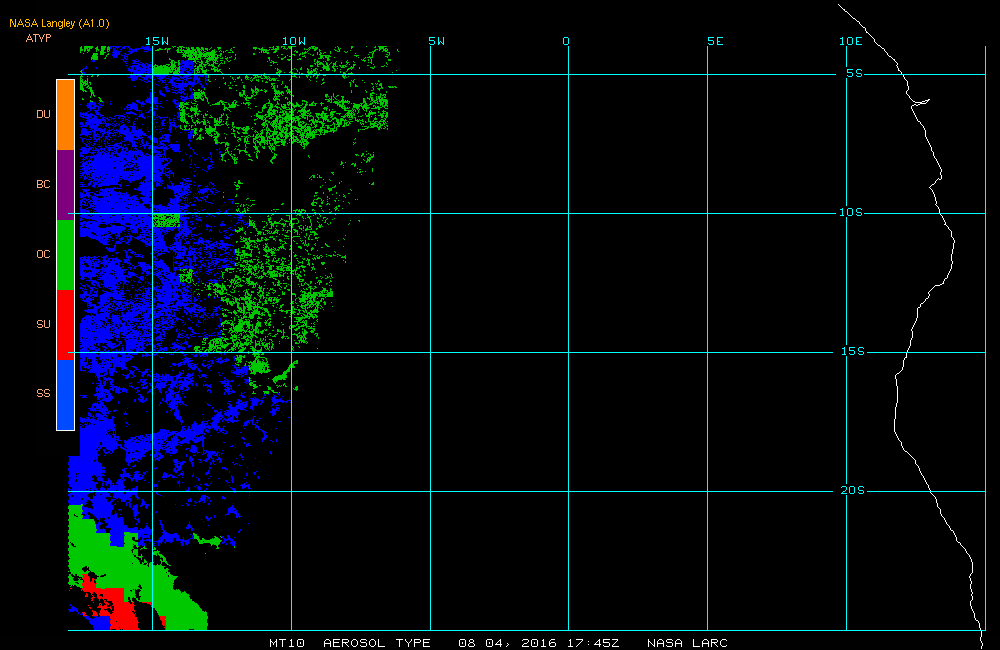The height and width of the screenshot is (650, 1000).
Task: Click the OC legend label
Action: pos(43,255)
